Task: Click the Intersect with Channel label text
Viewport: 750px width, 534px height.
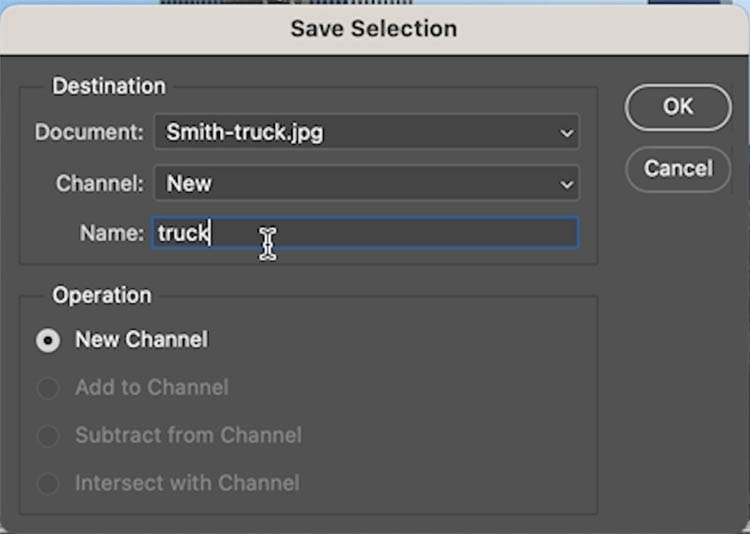Action: [188, 483]
